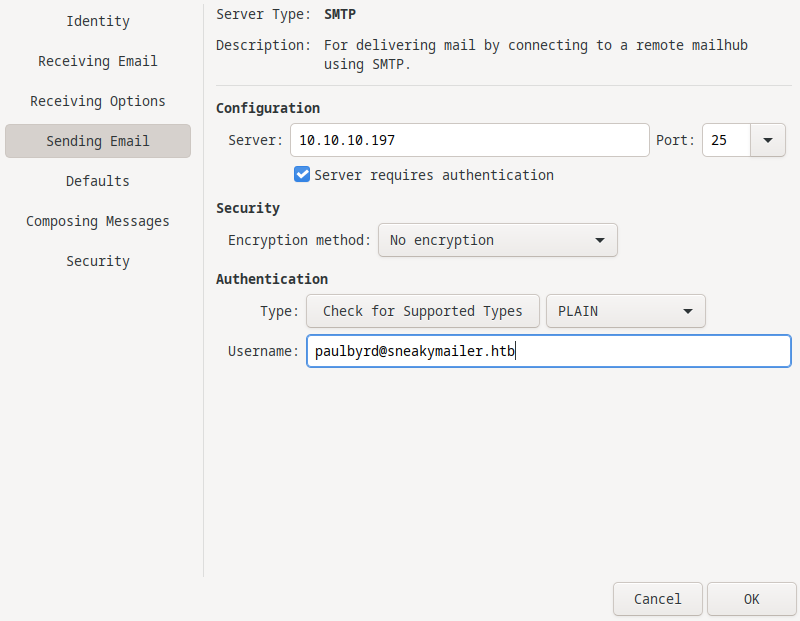Confirm settings with OK button
Viewport: 800px width, 621px height.
pos(751,599)
